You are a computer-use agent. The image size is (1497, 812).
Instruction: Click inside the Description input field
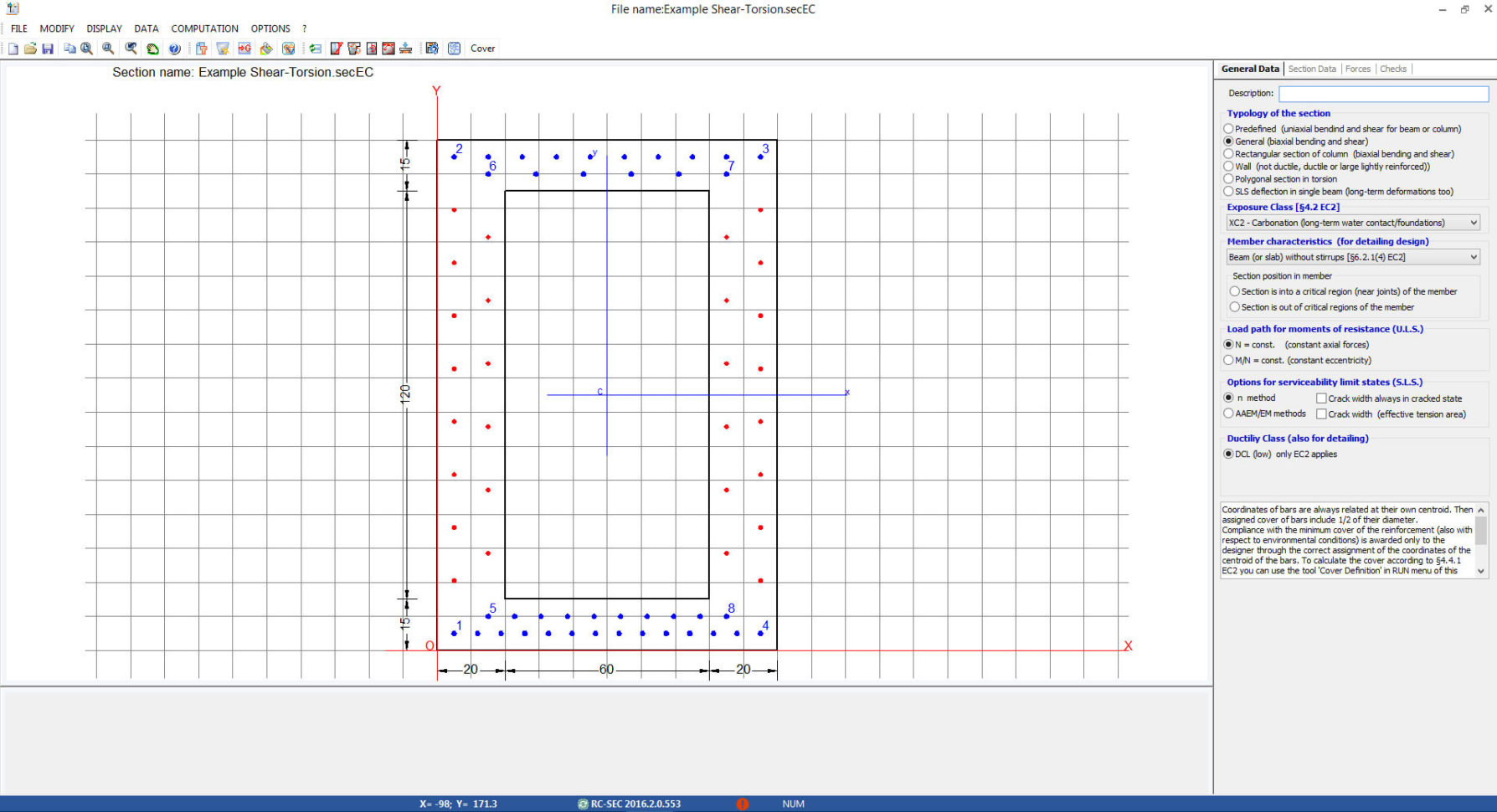1381,93
